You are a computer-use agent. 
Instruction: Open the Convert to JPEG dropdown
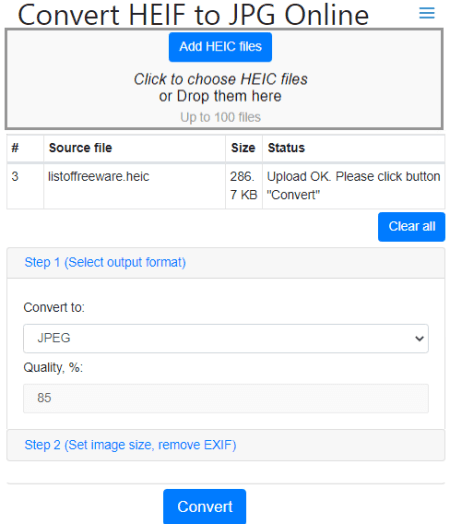tap(226, 339)
